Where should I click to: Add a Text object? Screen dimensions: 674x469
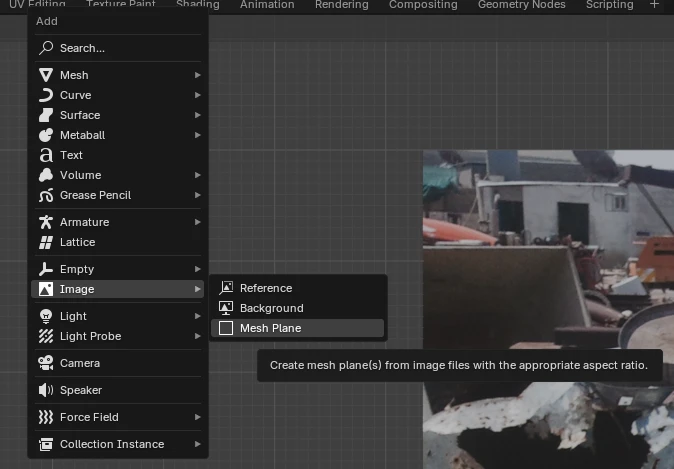(x=71, y=155)
